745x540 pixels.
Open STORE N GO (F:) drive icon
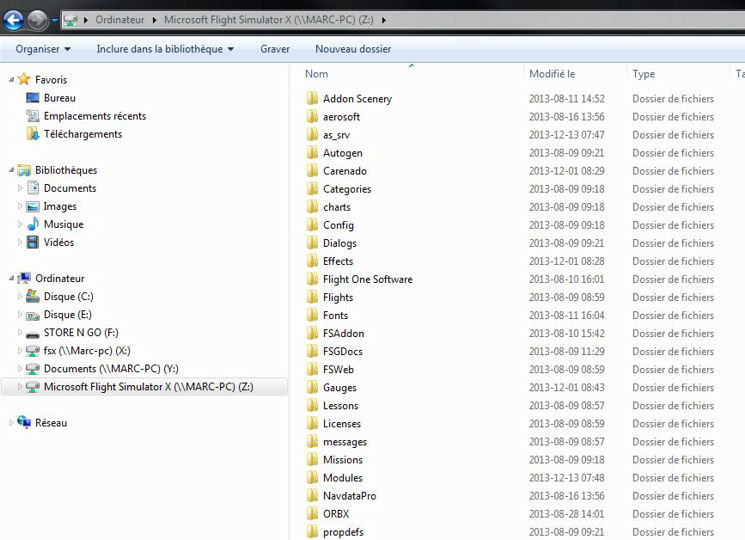(x=33, y=333)
